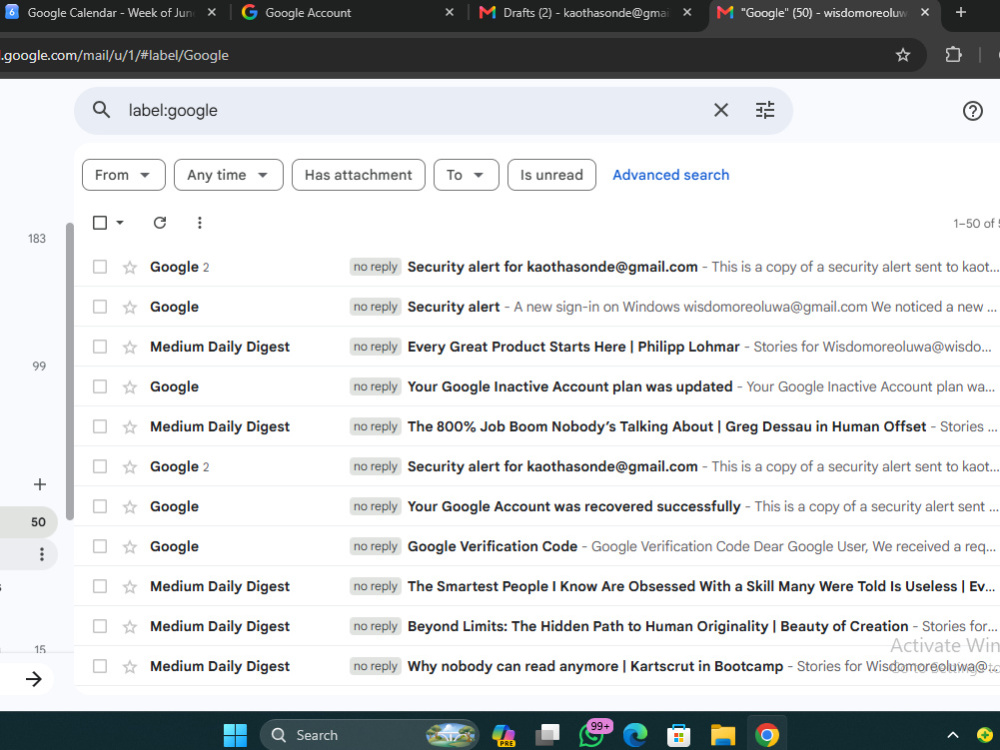1000x750 pixels.
Task: Star the 800% Job Boom email
Action: point(130,427)
